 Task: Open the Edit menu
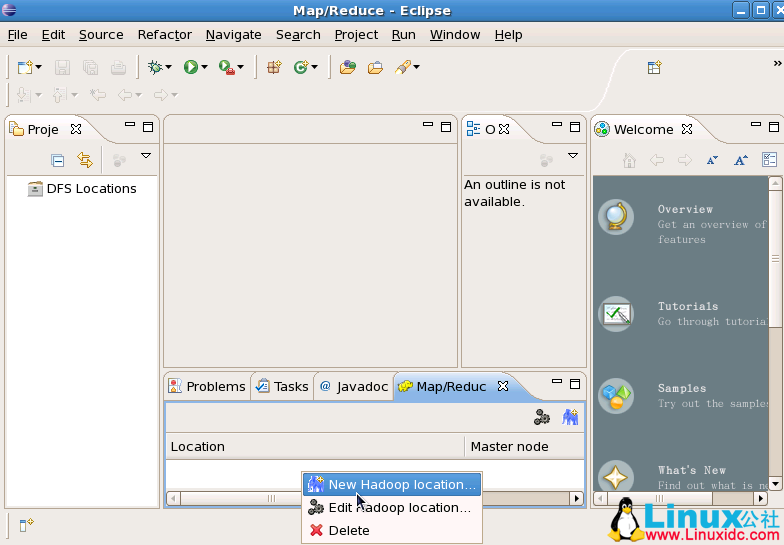[x=53, y=34]
